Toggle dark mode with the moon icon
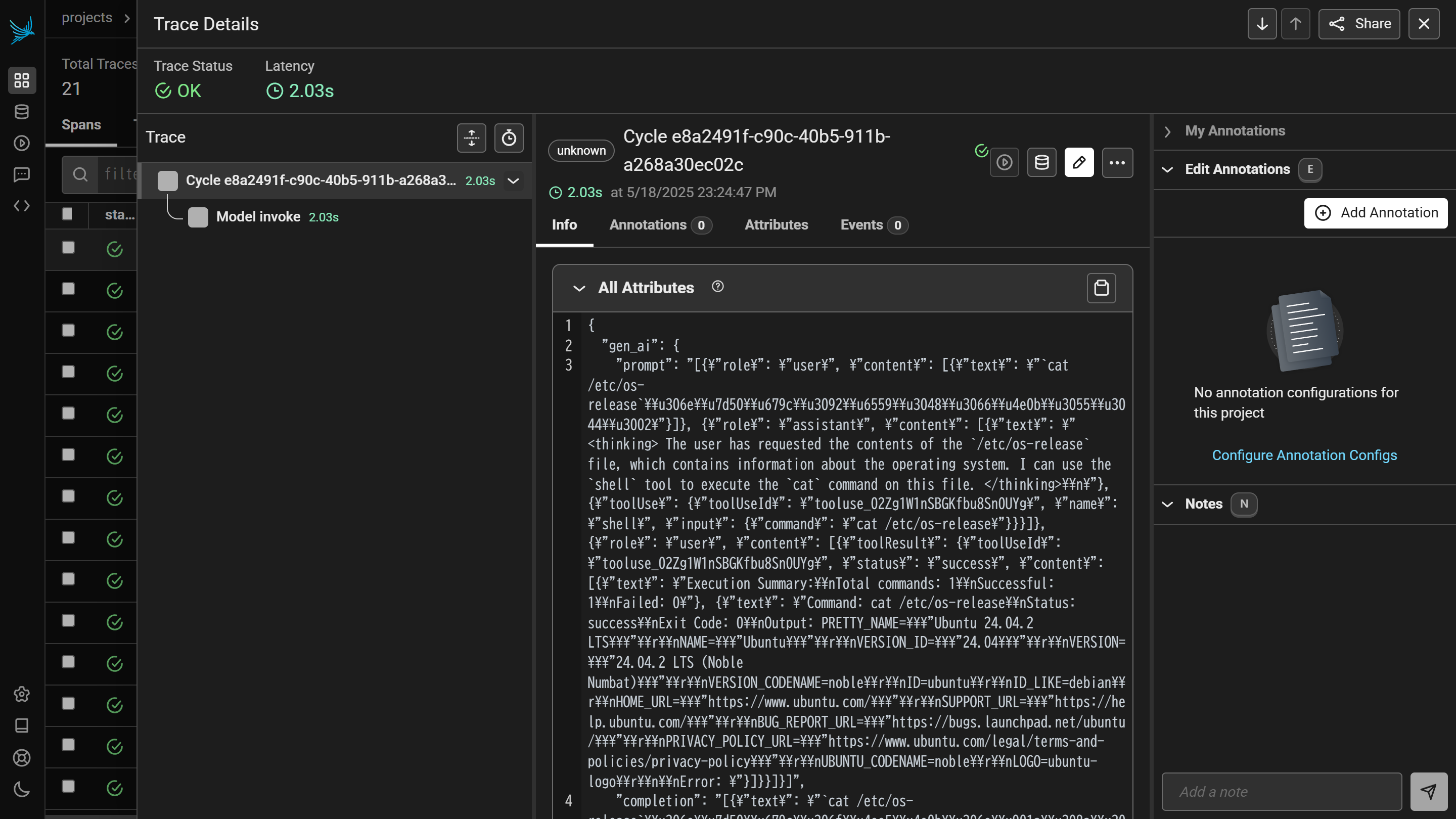Viewport: 1456px width, 819px height. click(x=21, y=790)
